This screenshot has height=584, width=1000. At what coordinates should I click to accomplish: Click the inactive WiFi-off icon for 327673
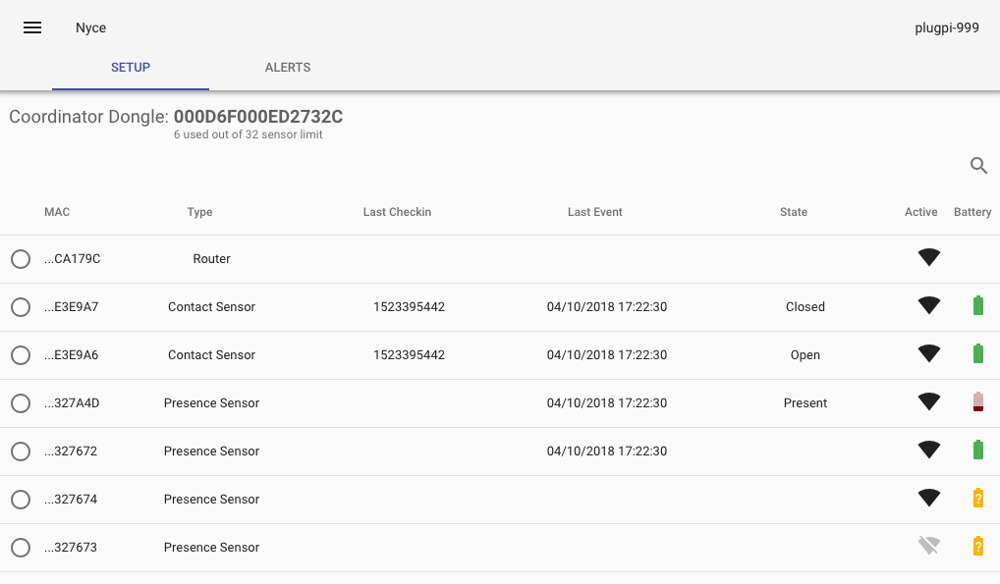pos(929,546)
